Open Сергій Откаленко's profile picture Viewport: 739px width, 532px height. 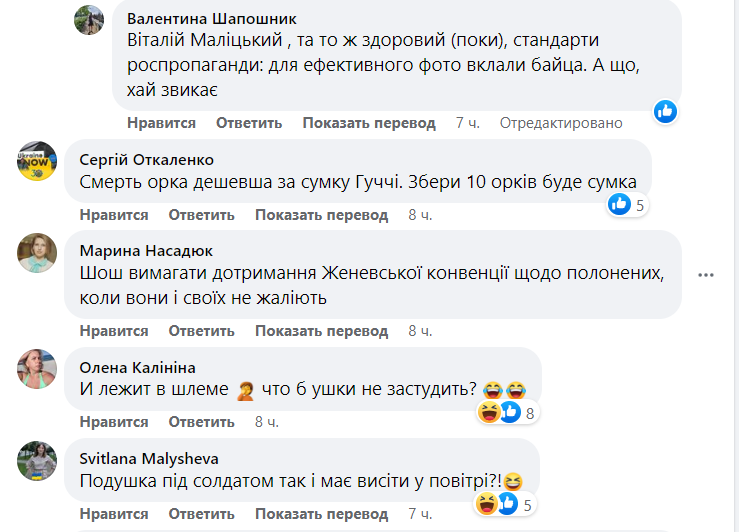pos(37,161)
